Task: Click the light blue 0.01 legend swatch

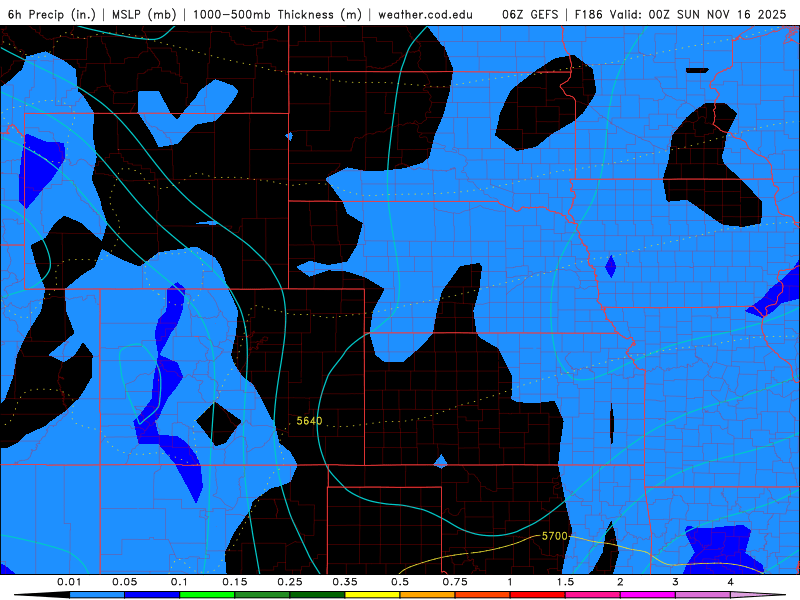Action: pyautogui.click(x=97, y=595)
